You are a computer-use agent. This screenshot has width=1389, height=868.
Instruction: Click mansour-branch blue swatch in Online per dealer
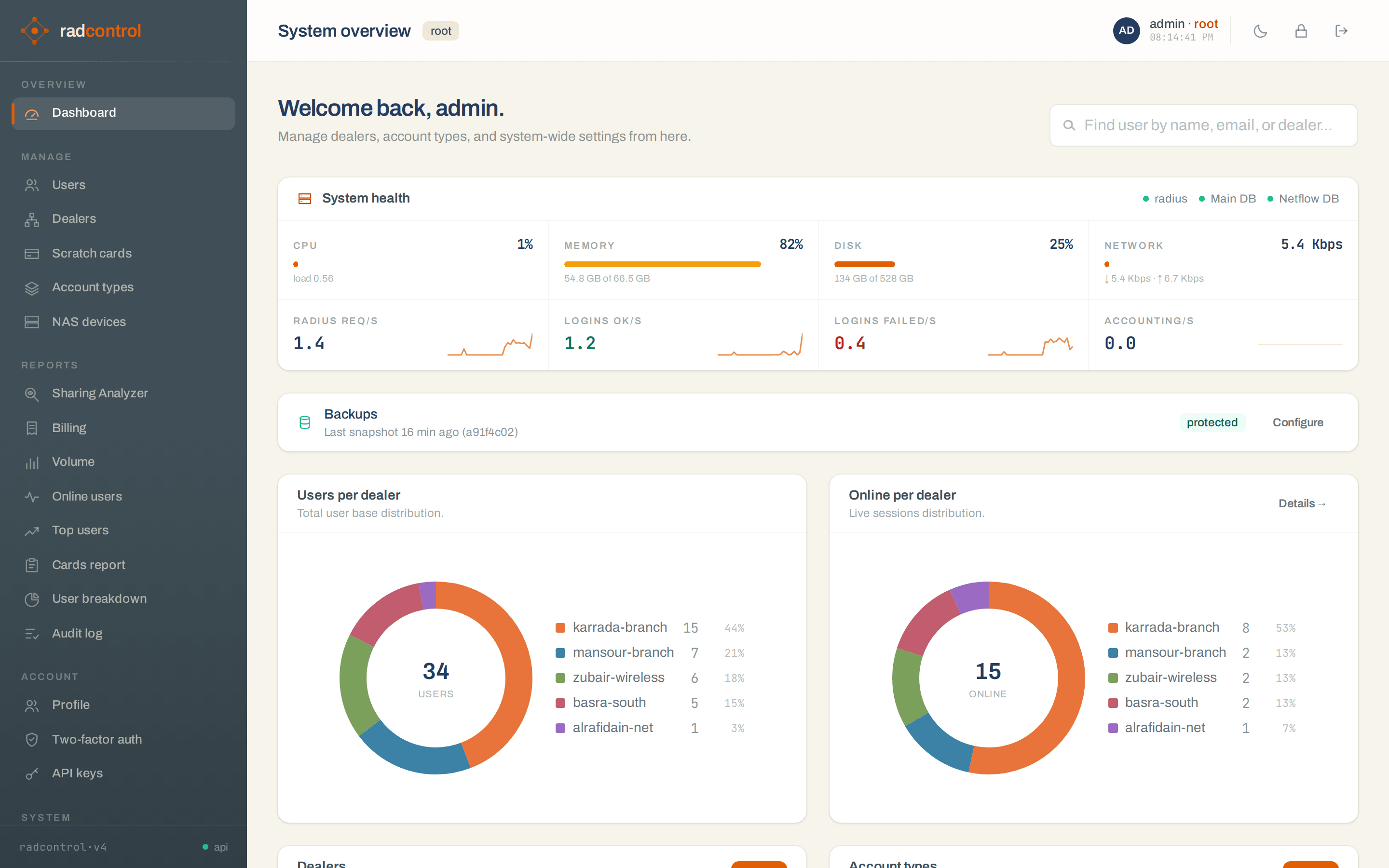click(1112, 653)
